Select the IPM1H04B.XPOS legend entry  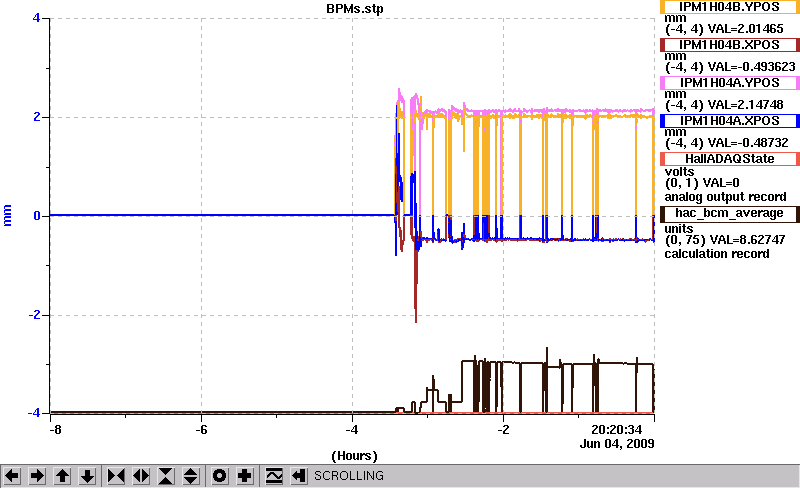click(x=730, y=45)
